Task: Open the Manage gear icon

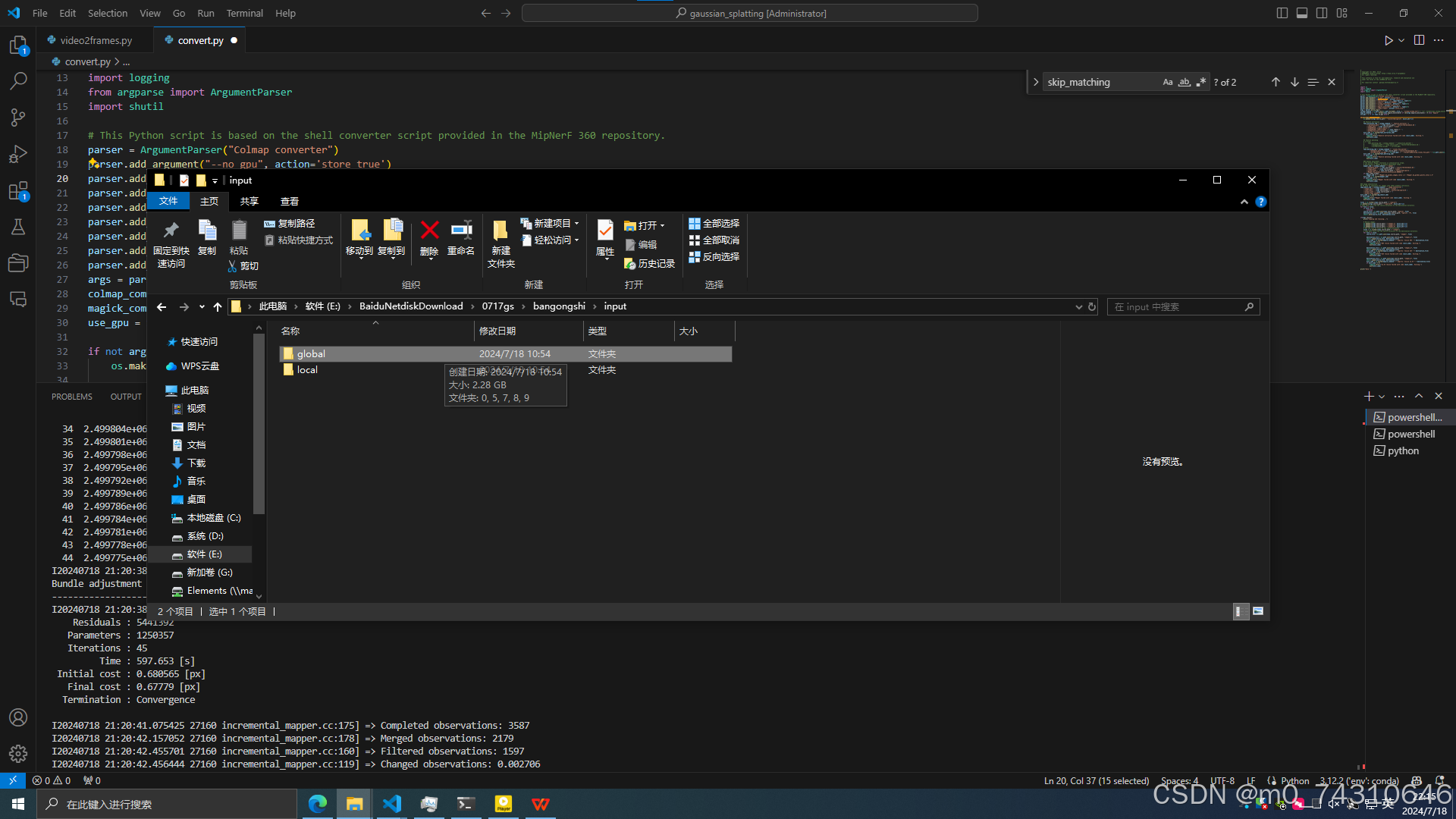Action: click(18, 753)
